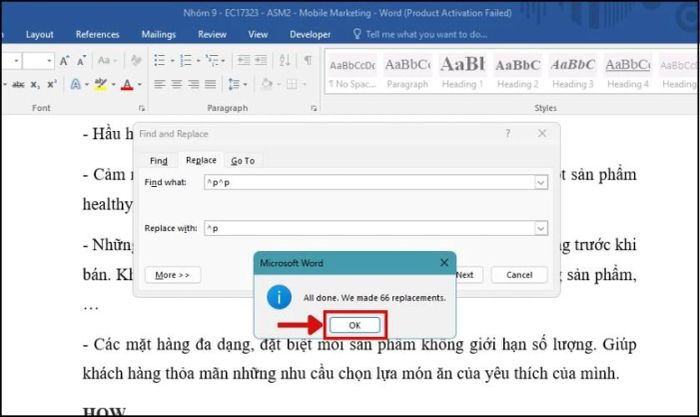Expand the Replace with dropdown arrow
The height and width of the screenshot is (417, 700).
pyautogui.click(x=541, y=228)
